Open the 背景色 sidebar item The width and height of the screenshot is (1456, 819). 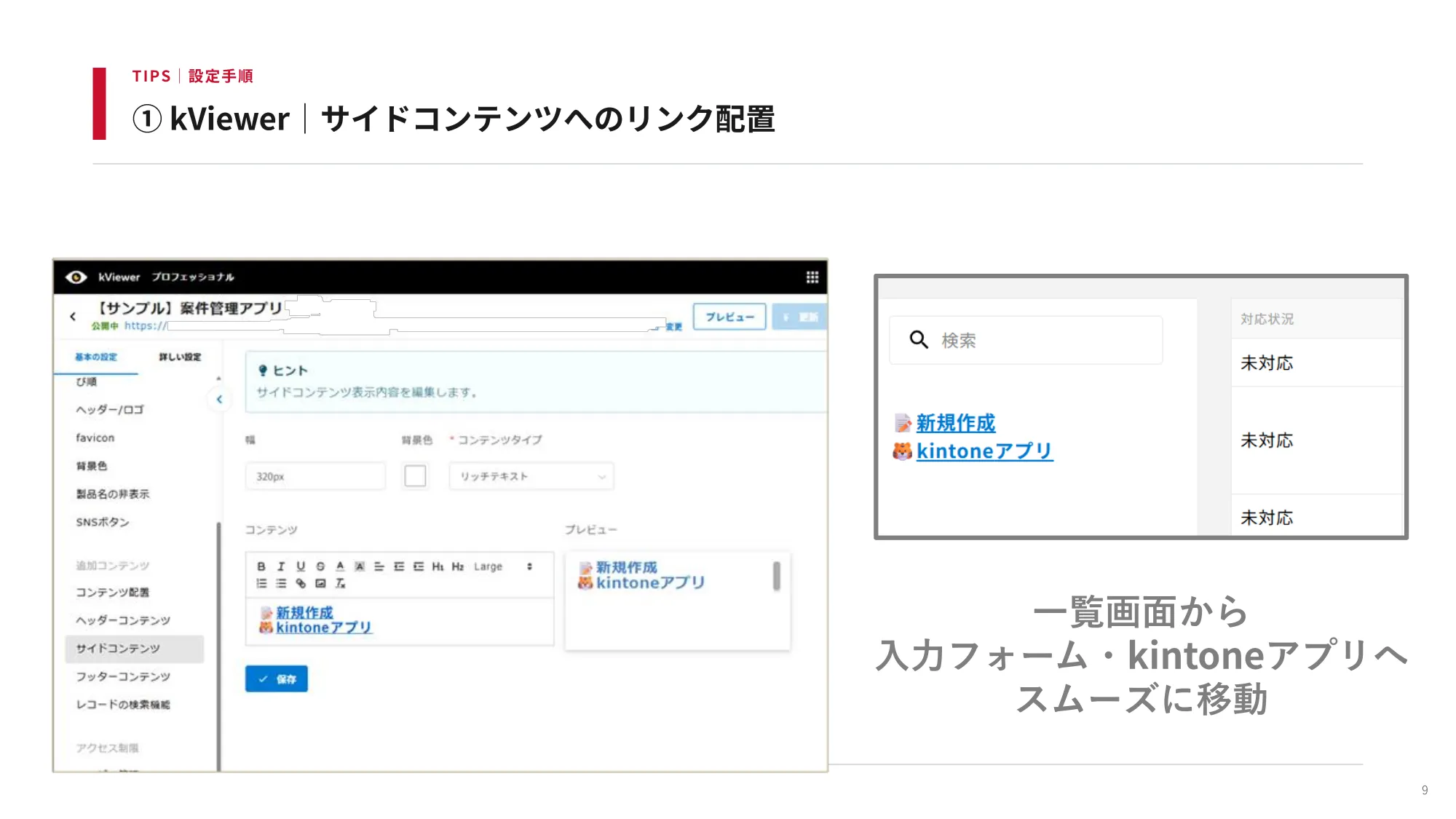[92, 466]
